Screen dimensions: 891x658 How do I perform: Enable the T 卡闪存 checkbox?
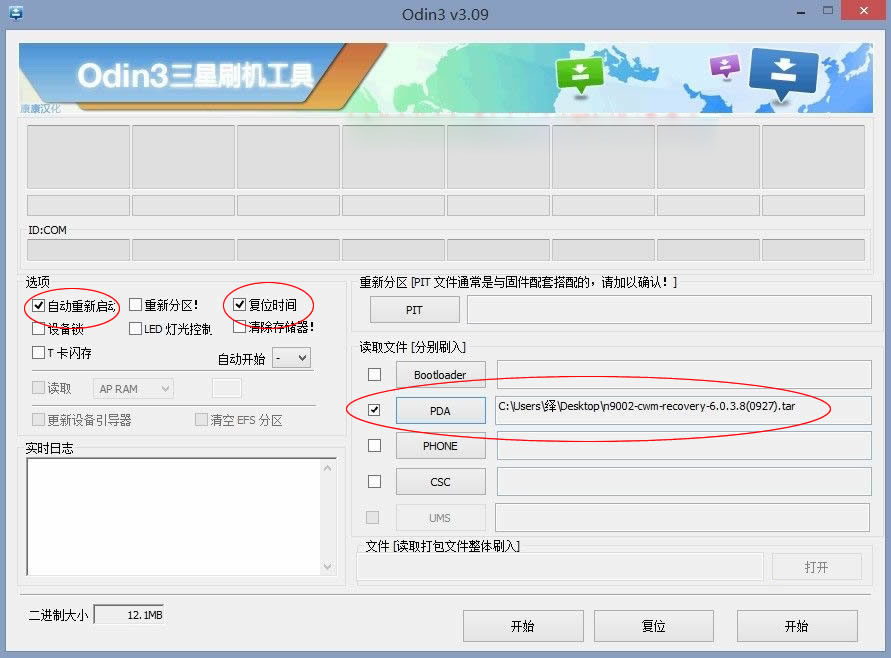pyautogui.click(x=38, y=352)
